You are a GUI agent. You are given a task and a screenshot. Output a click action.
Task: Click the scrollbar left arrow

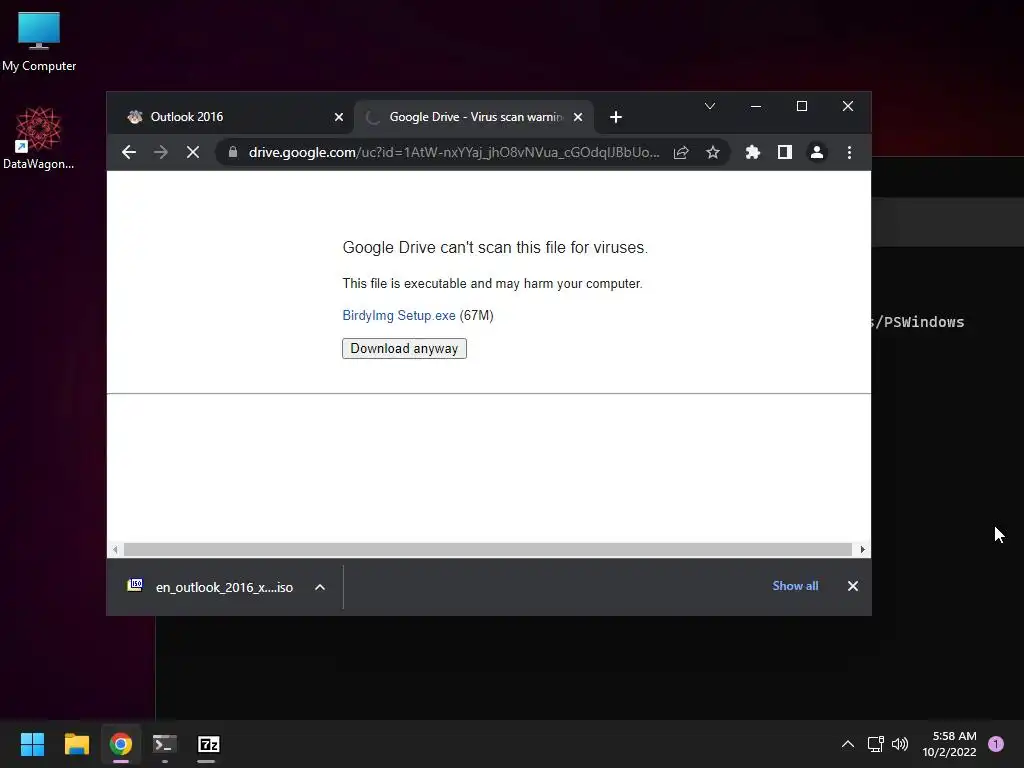click(115, 550)
